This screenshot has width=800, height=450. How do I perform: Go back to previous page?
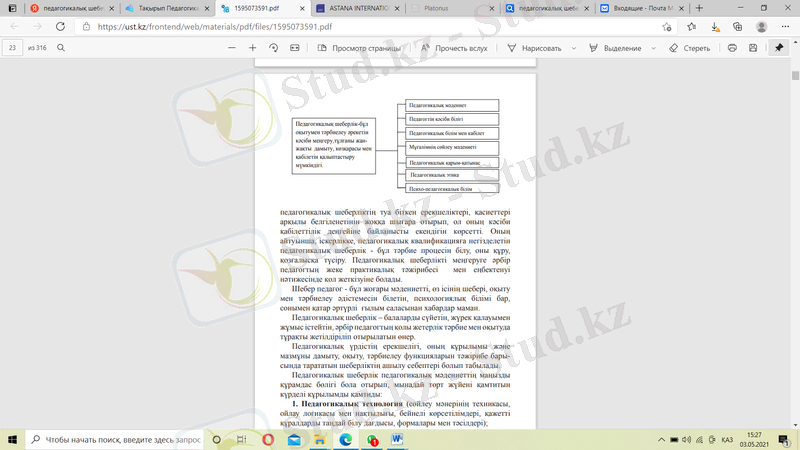(15, 27)
